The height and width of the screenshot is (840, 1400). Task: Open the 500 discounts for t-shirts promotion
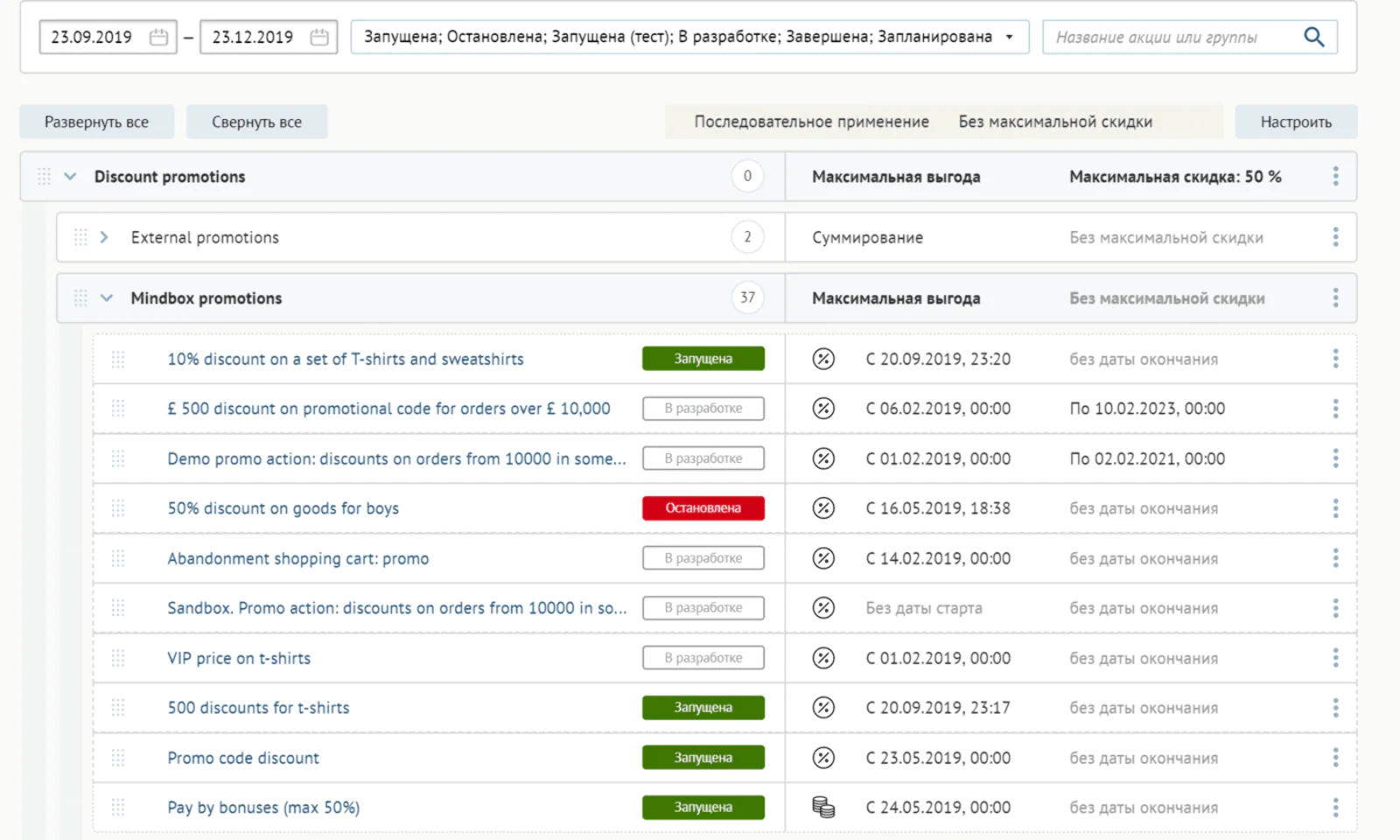(x=258, y=708)
